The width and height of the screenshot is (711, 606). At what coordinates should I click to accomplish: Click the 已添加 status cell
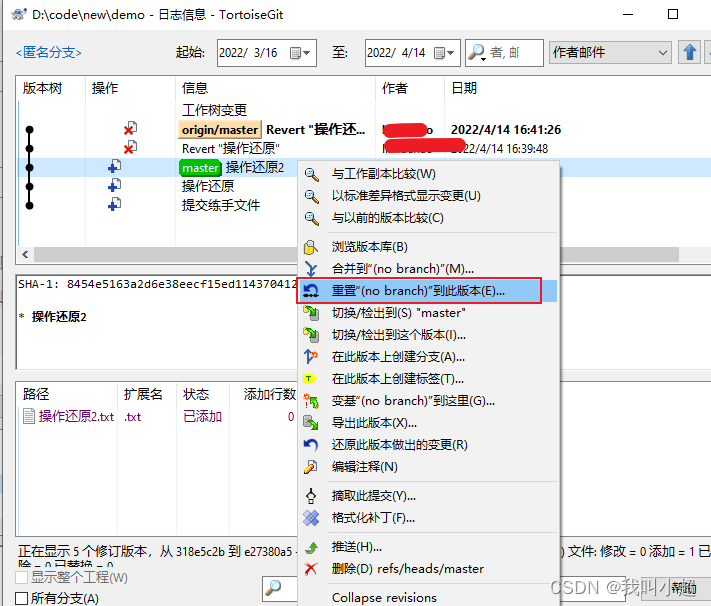(x=202, y=416)
